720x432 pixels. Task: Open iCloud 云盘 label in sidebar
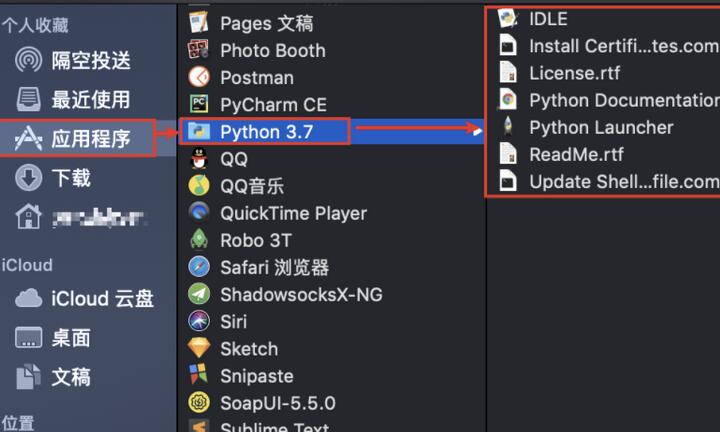[102, 298]
